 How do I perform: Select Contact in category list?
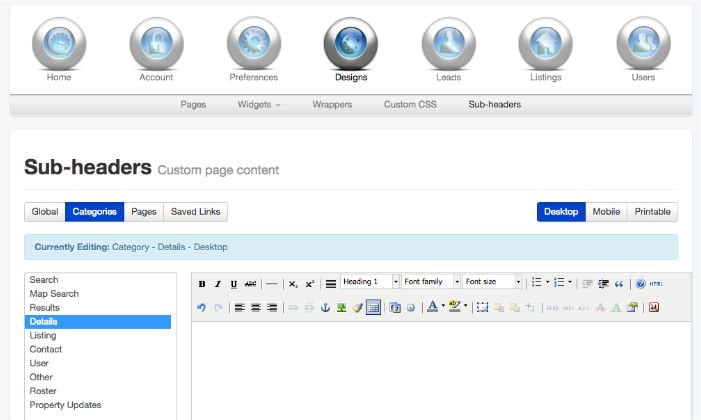(x=97, y=349)
